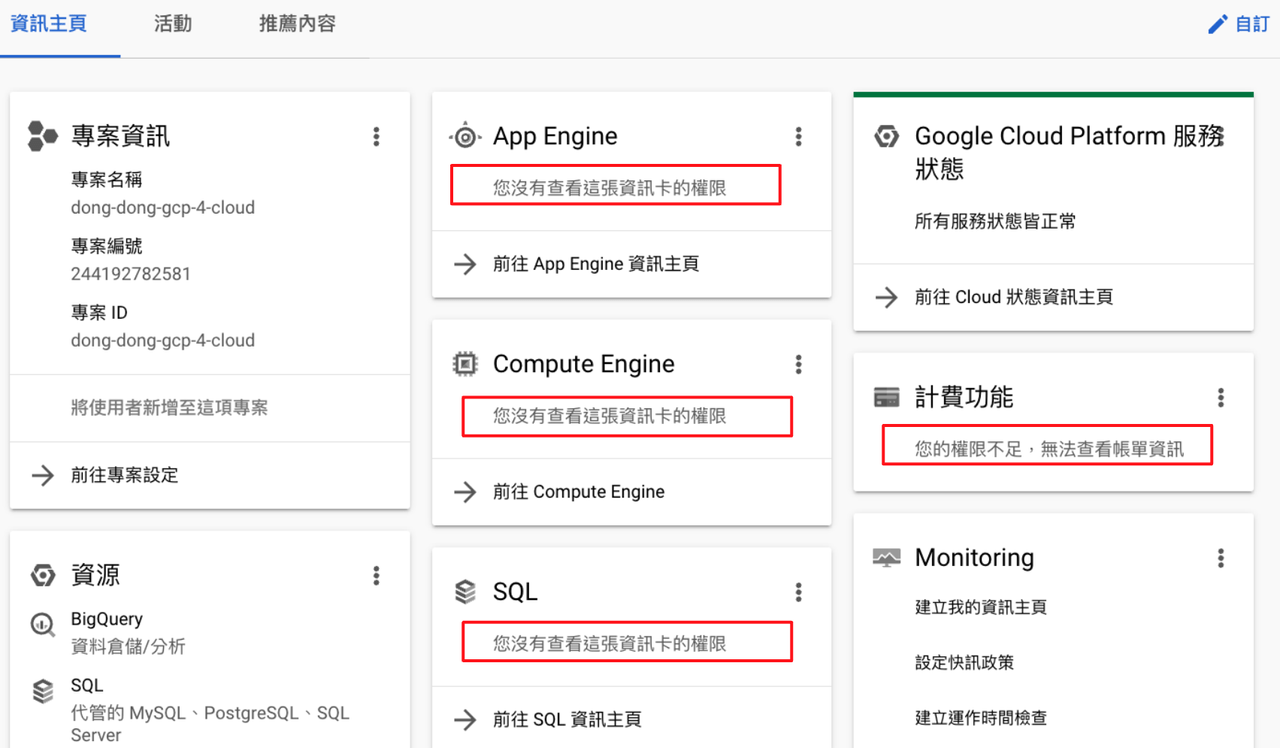Click the arrow beside 前往 Cloud 狀態資訊主頁

click(x=886, y=297)
